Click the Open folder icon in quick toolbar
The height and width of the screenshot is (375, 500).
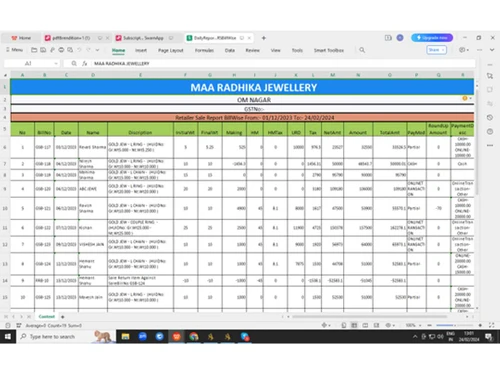pos(34,50)
